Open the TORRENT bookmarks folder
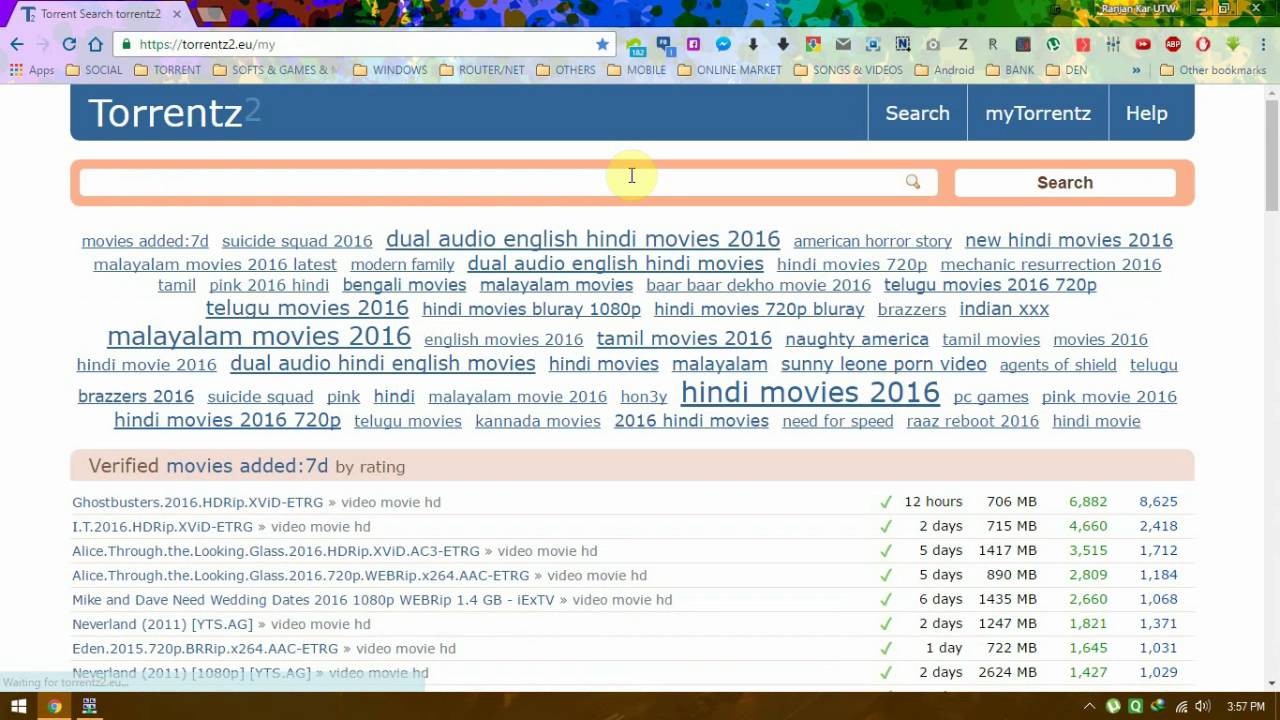The height and width of the screenshot is (720, 1280). (167, 70)
